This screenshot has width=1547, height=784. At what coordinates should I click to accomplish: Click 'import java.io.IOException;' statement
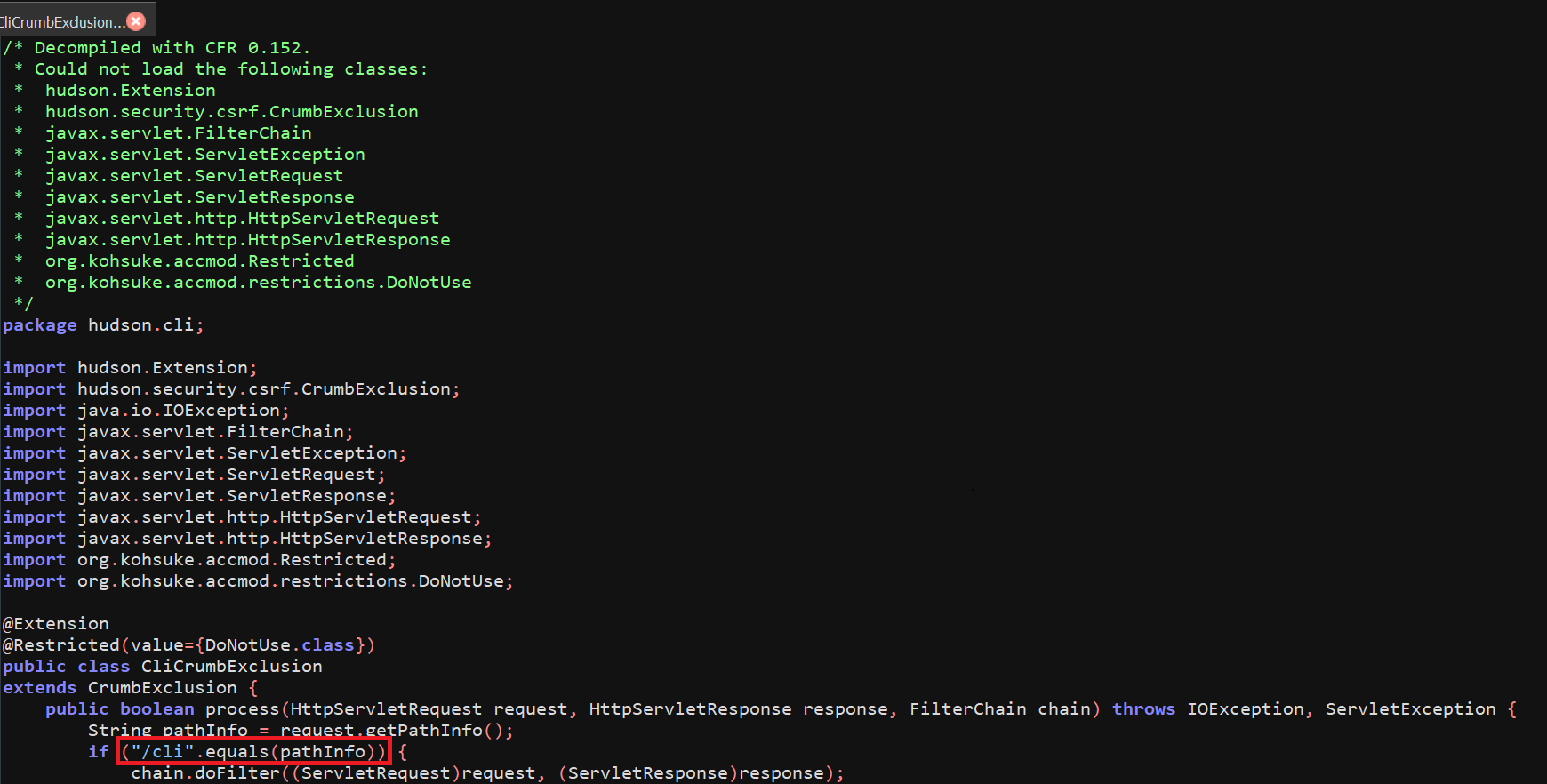[x=146, y=411]
